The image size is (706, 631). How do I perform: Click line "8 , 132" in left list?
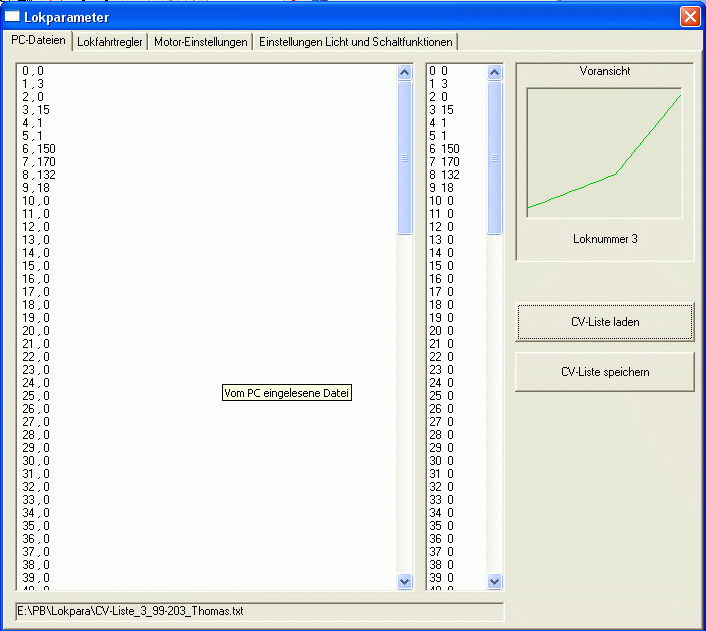(38, 175)
